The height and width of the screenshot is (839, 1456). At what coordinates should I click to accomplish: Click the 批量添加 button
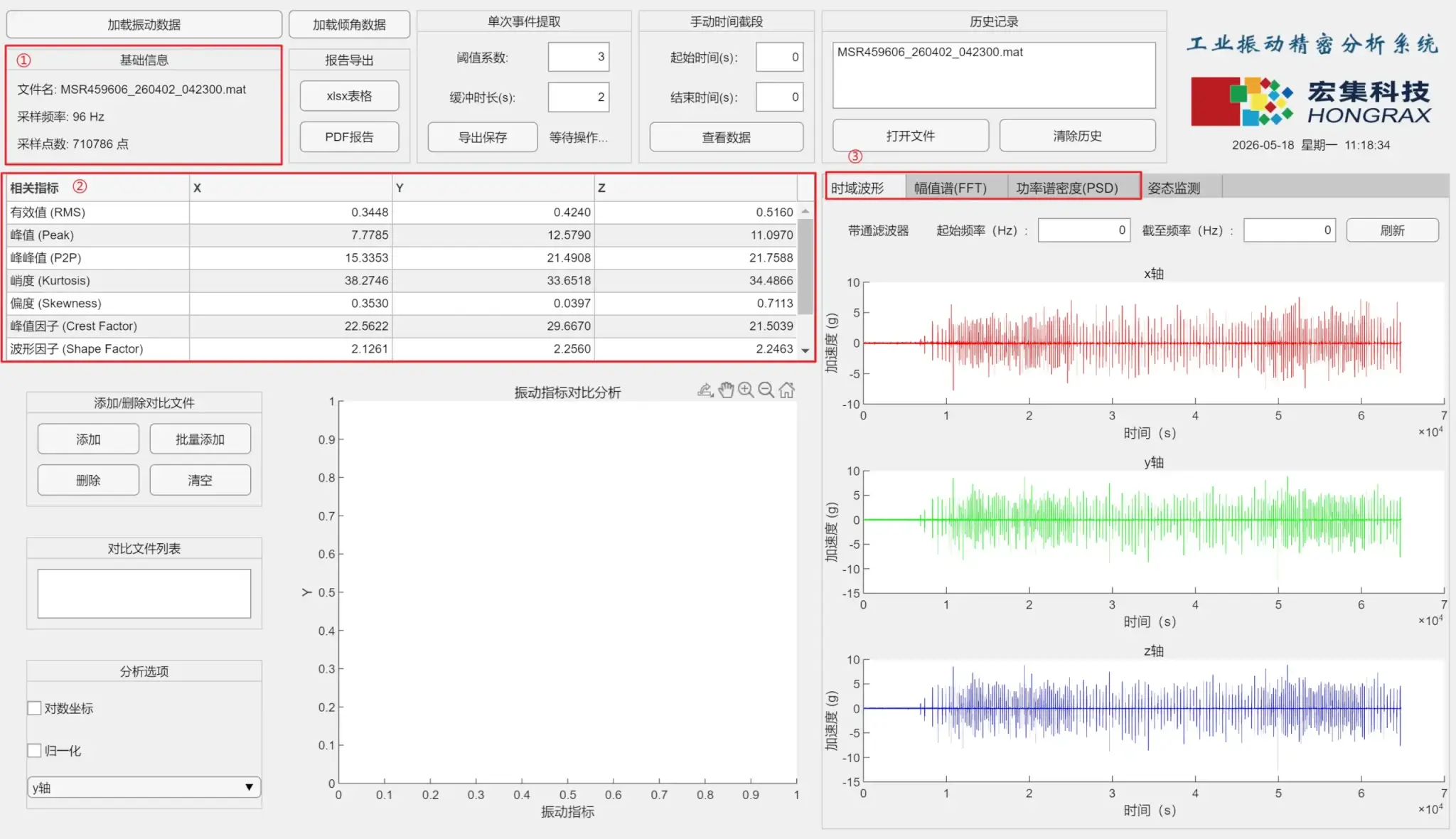pos(200,439)
